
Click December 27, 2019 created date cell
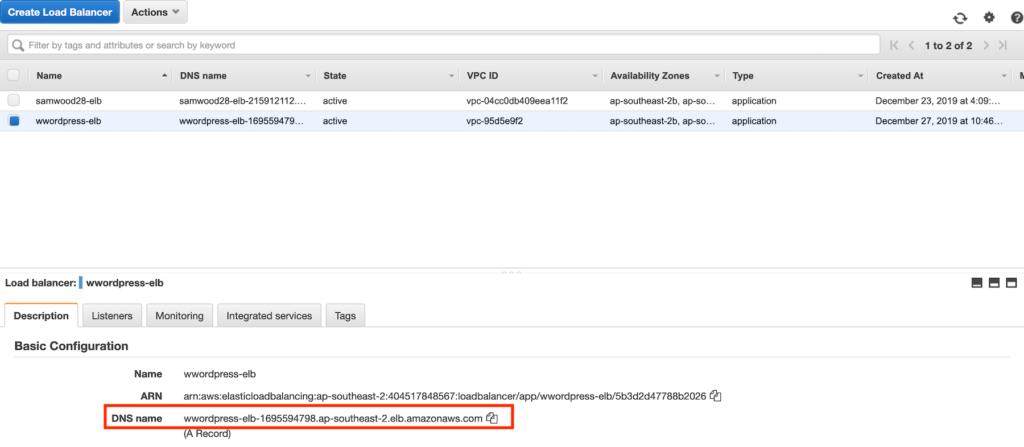click(x=938, y=121)
